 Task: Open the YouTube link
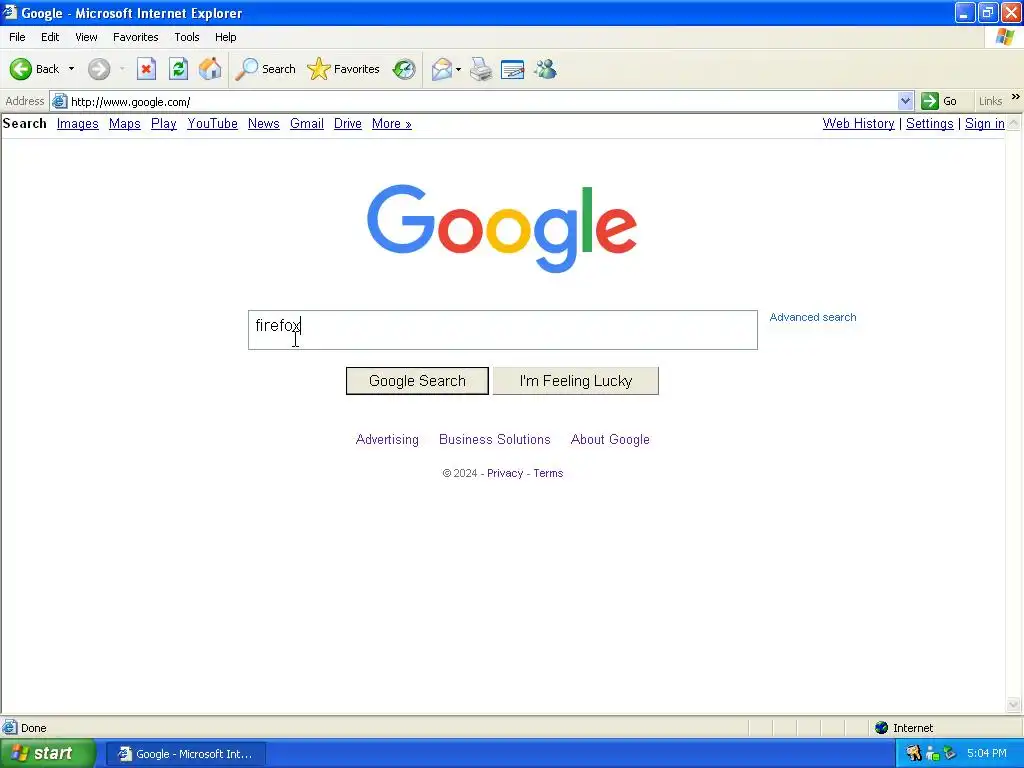tap(212, 124)
